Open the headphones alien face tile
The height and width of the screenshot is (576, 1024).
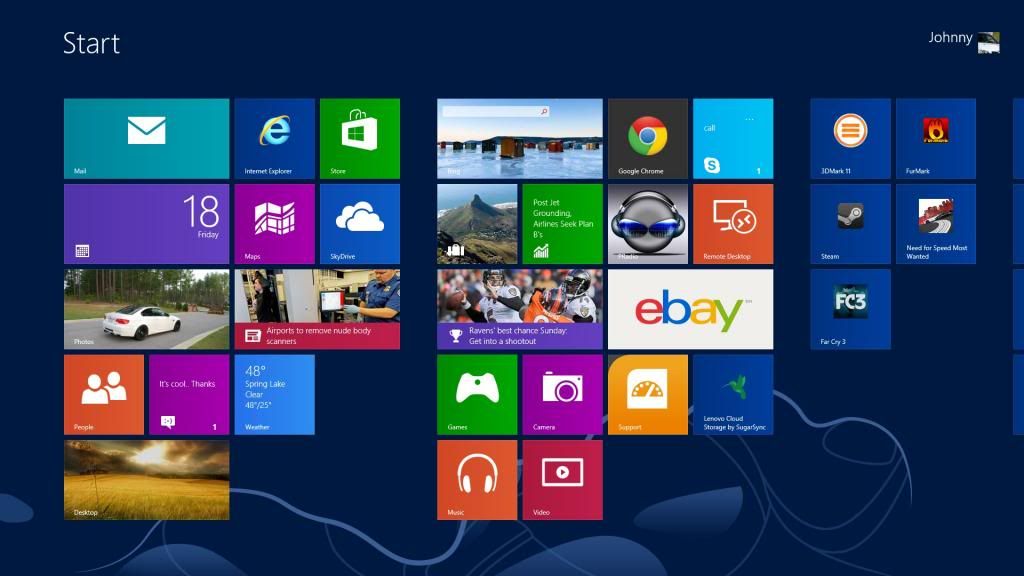(648, 224)
